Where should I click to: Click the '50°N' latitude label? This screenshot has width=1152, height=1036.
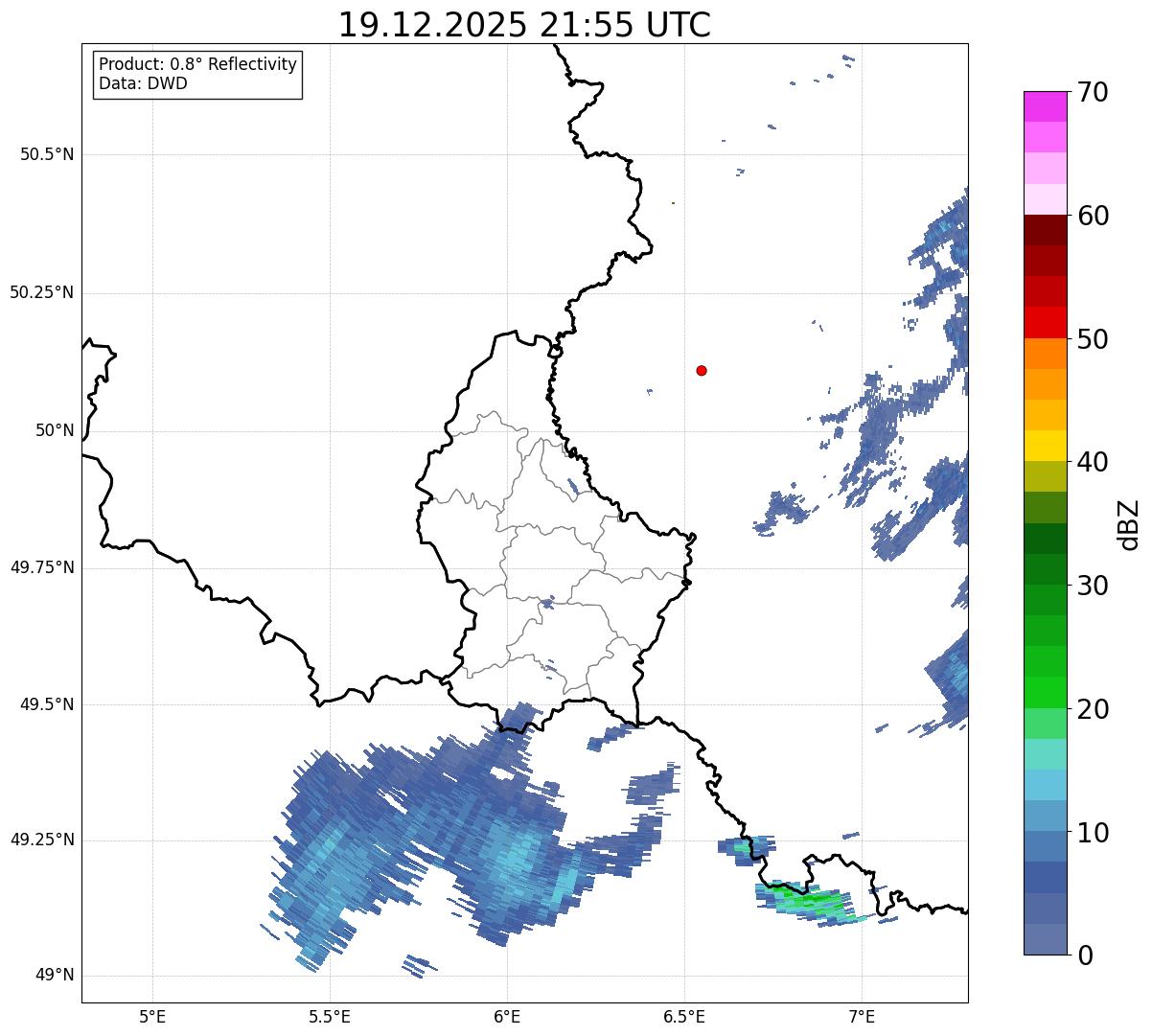coord(55,430)
